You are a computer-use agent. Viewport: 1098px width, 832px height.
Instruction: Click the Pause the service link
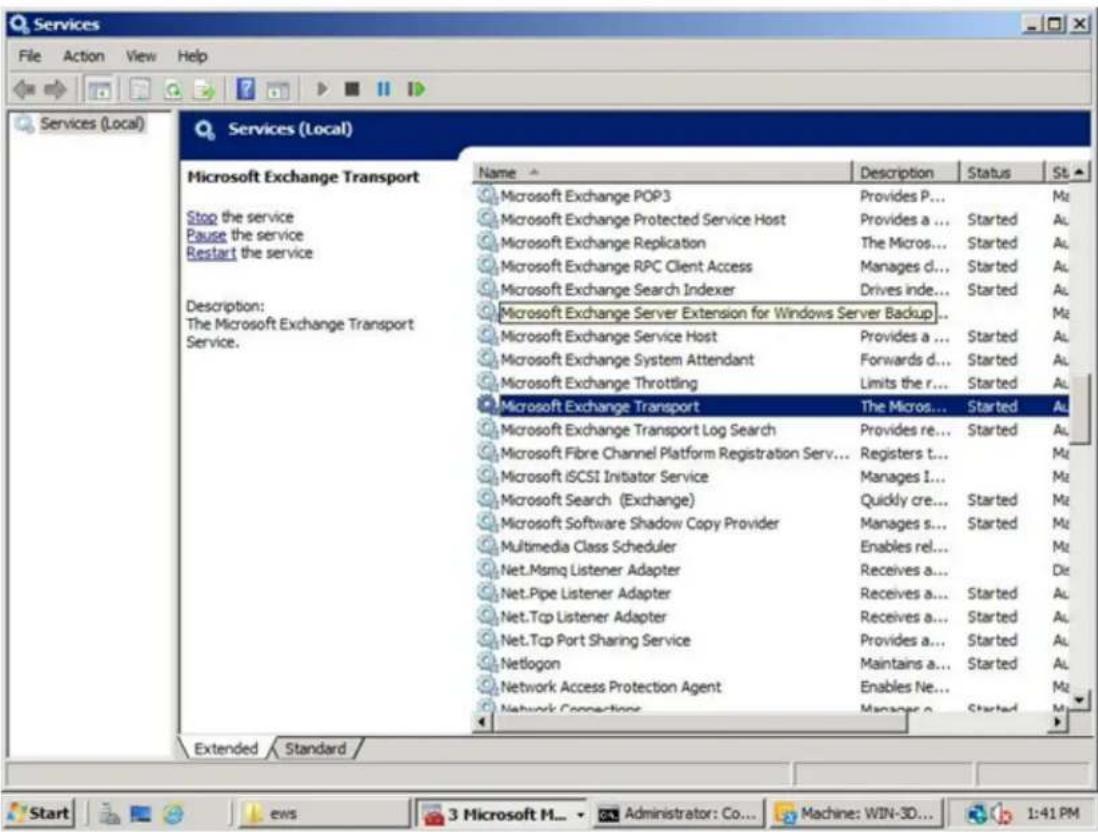pos(206,235)
